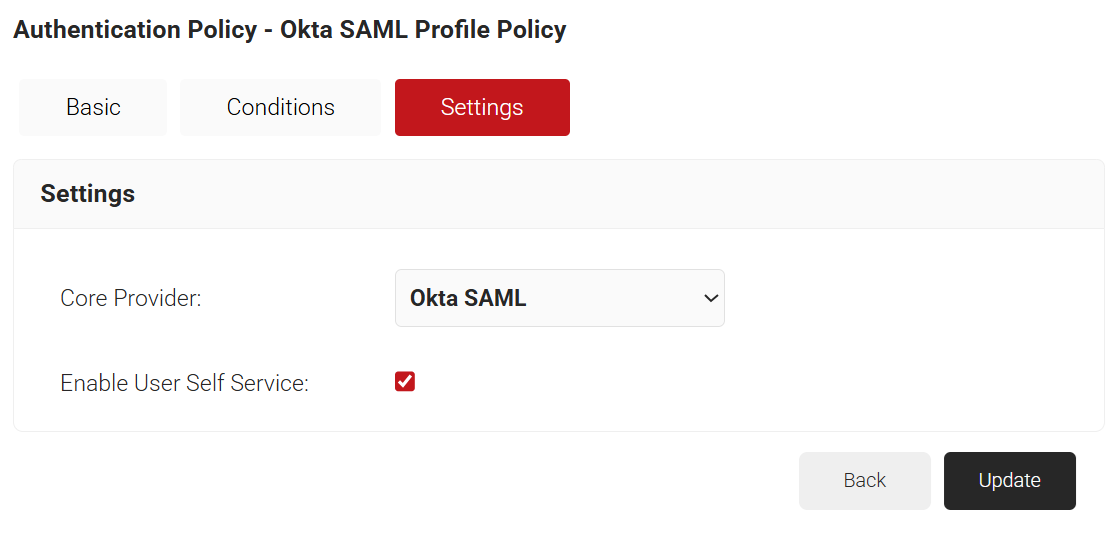Click the Back button
The width and height of the screenshot is (1116, 547).
(864, 481)
